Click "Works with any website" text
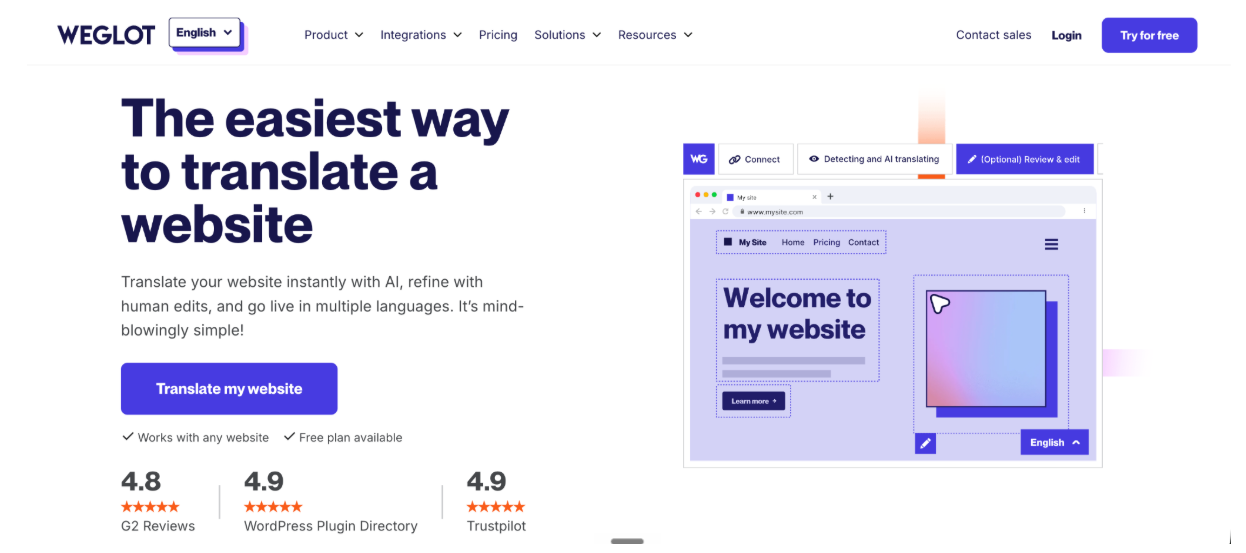 tap(203, 437)
